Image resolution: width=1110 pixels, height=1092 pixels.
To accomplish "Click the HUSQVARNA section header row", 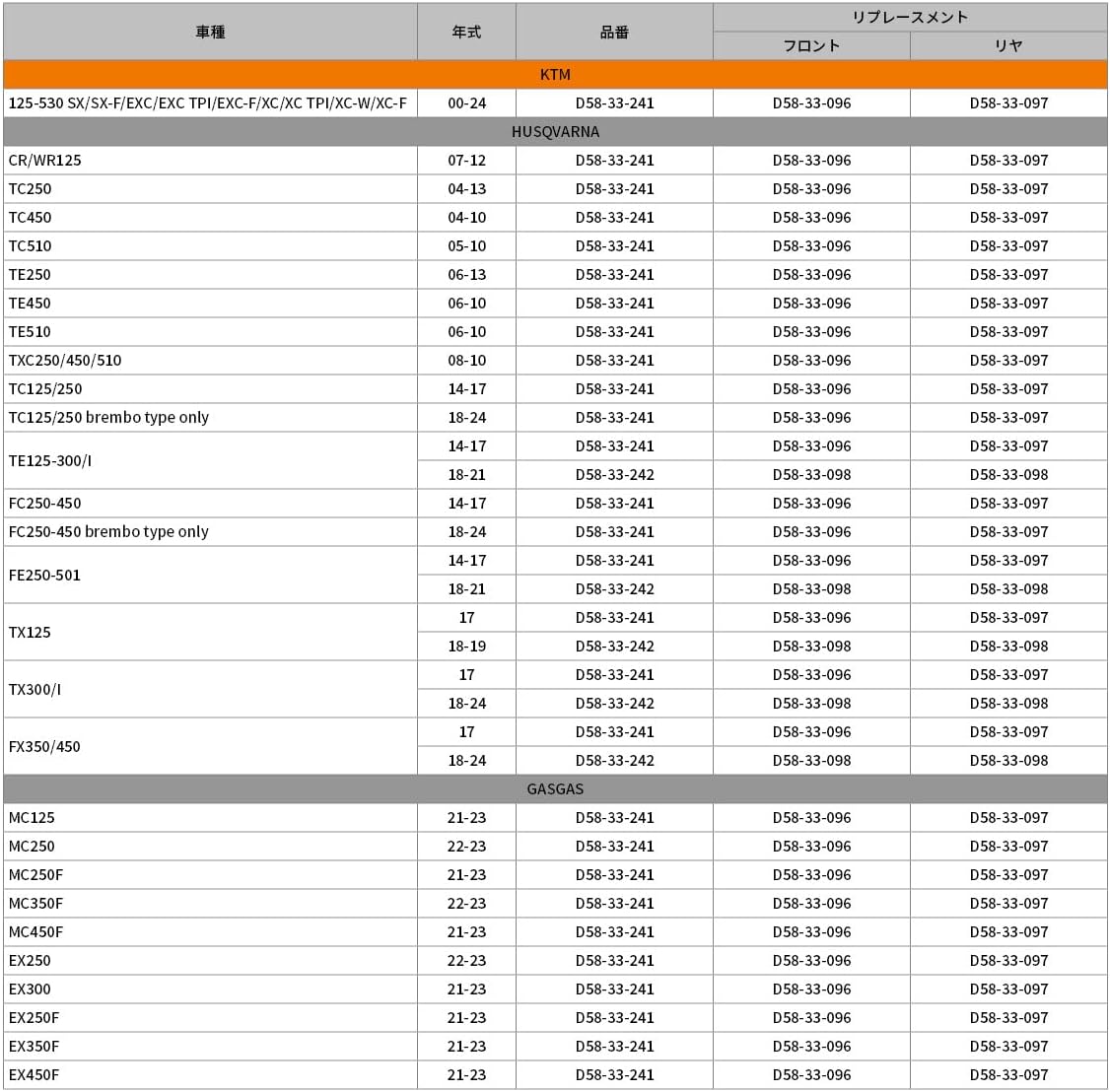I will click(555, 132).
